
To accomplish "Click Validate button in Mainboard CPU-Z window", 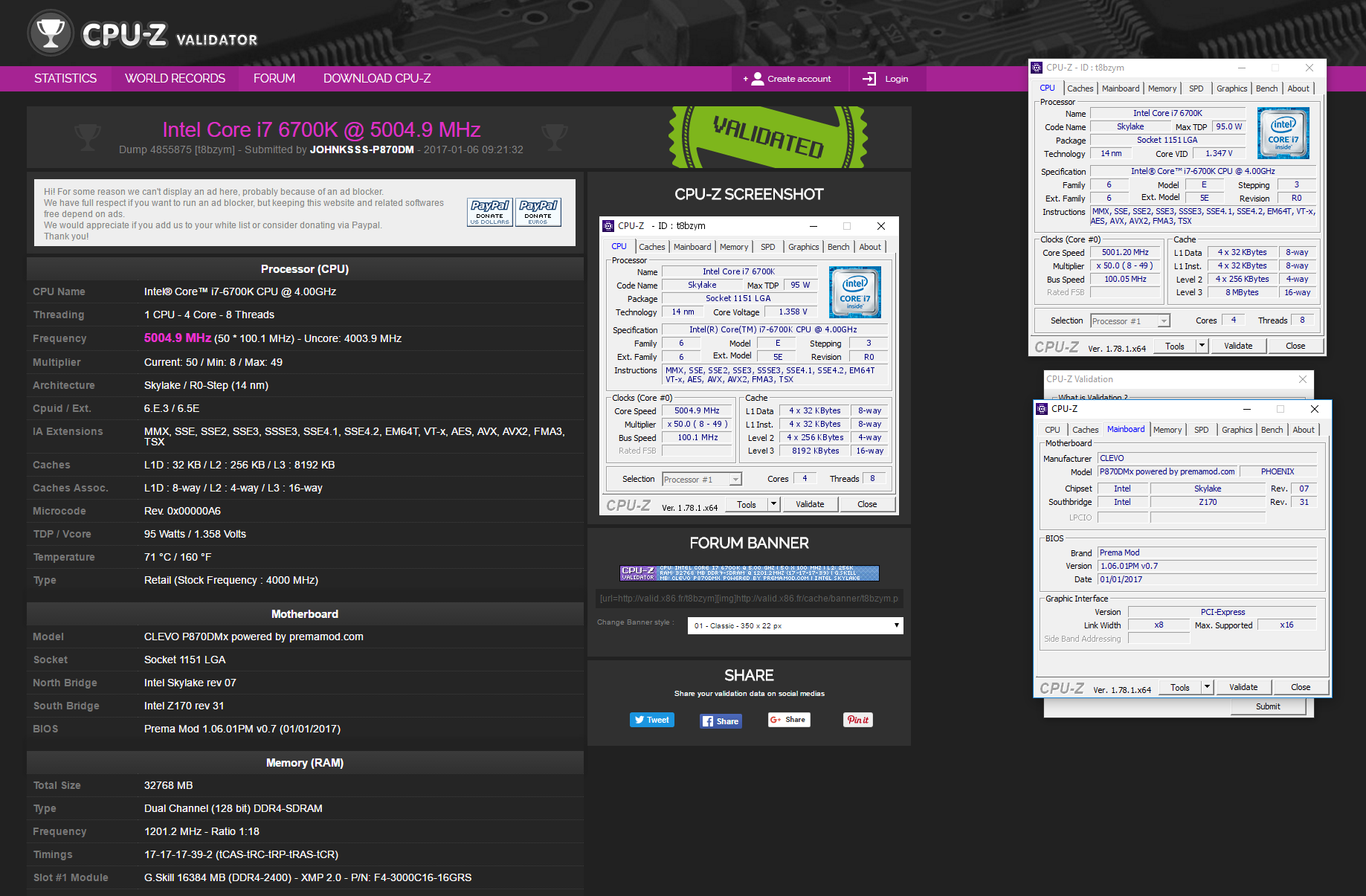I will (1243, 687).
